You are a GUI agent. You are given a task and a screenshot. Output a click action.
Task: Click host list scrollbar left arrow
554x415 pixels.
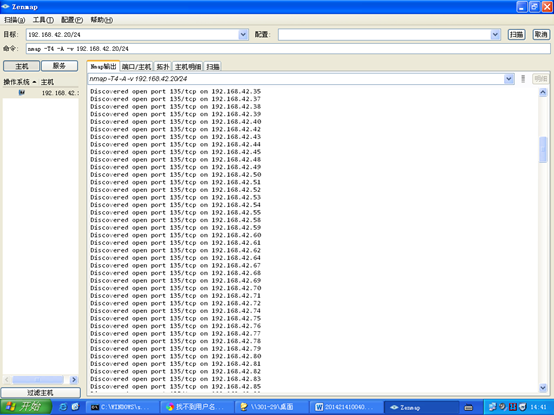(x=7, y=380)
